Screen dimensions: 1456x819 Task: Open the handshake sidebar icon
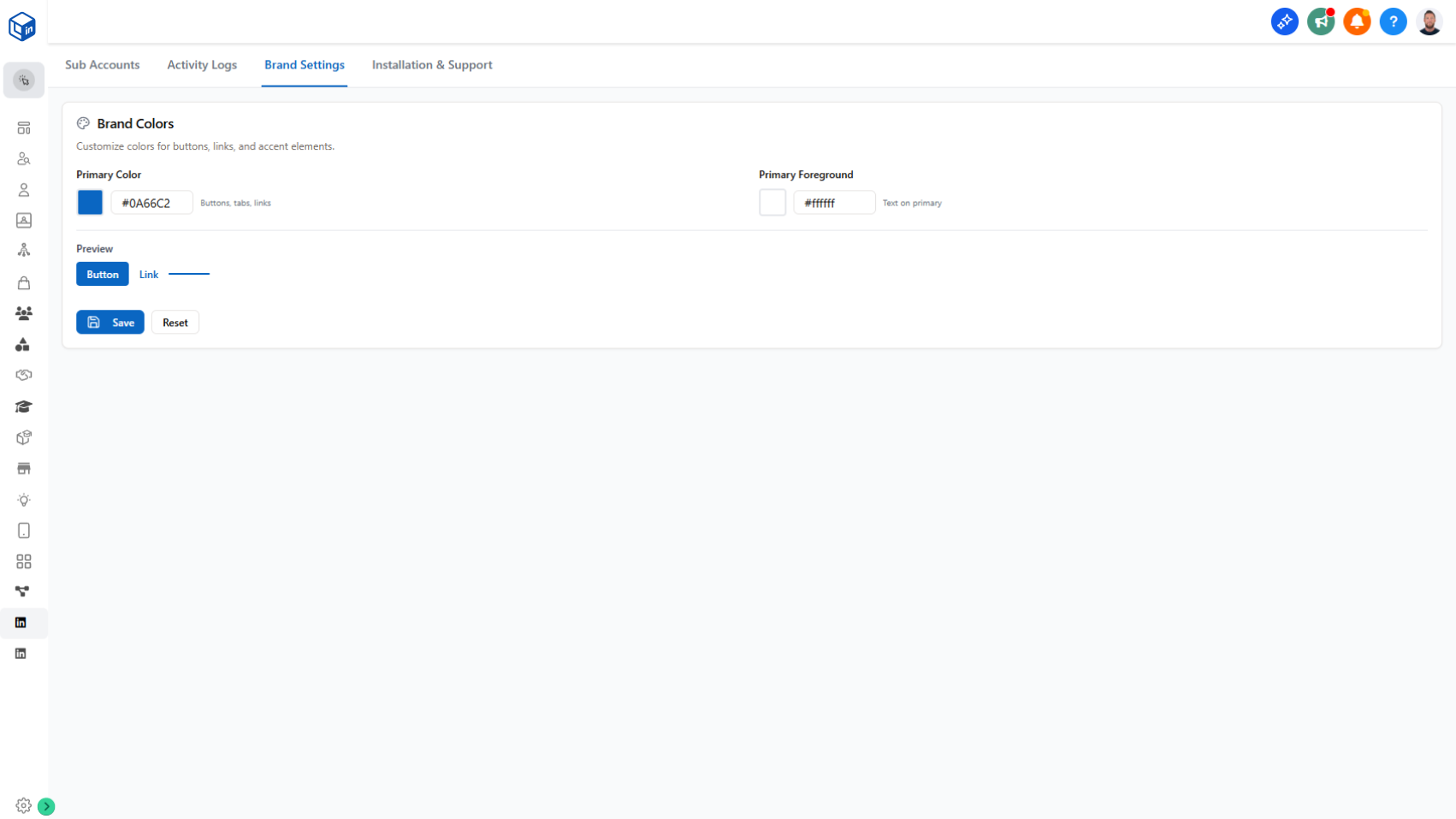click(24, 376)
